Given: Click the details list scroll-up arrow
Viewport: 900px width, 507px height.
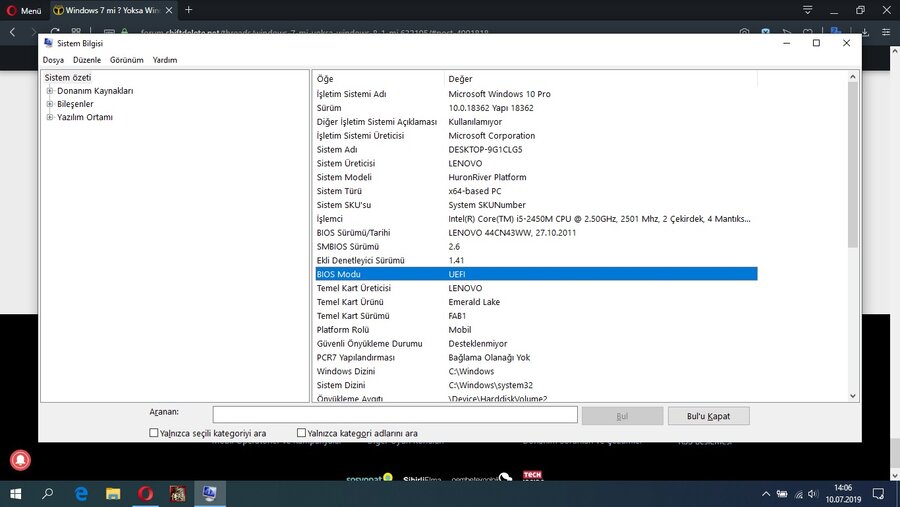Looking at the screenshot, I should coord(852,76).
